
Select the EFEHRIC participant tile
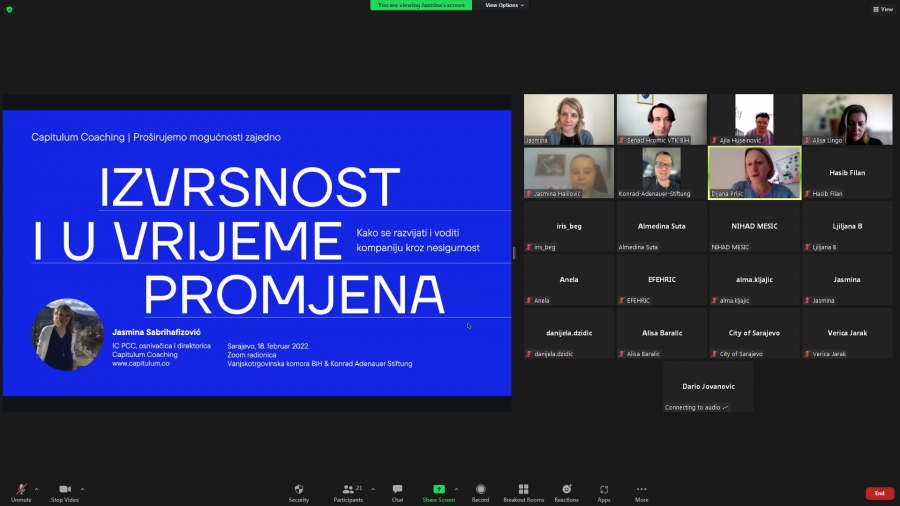click(662, 279)
